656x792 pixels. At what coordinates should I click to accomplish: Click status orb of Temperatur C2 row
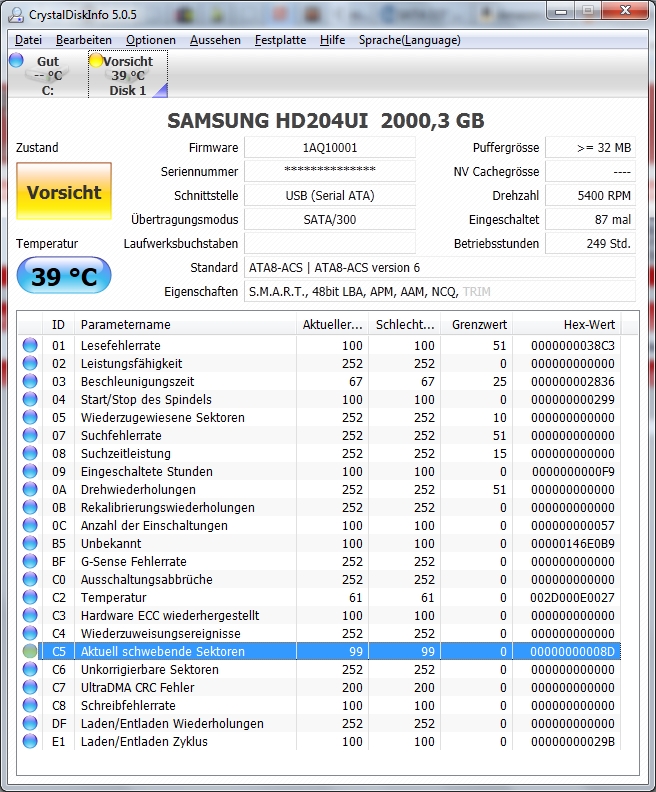(x=30, y=598)
